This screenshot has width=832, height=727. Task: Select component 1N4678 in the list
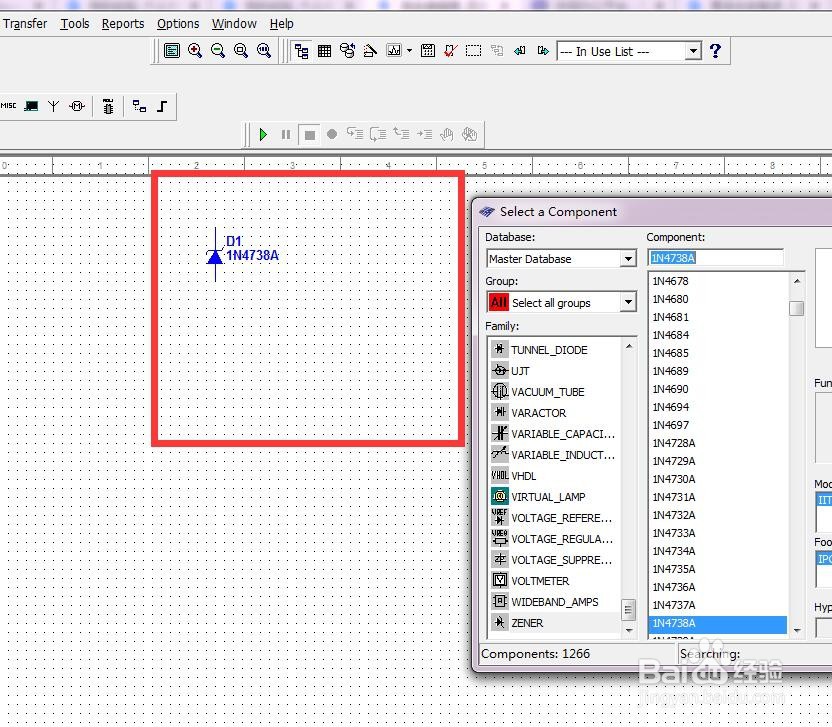[718, 281]
